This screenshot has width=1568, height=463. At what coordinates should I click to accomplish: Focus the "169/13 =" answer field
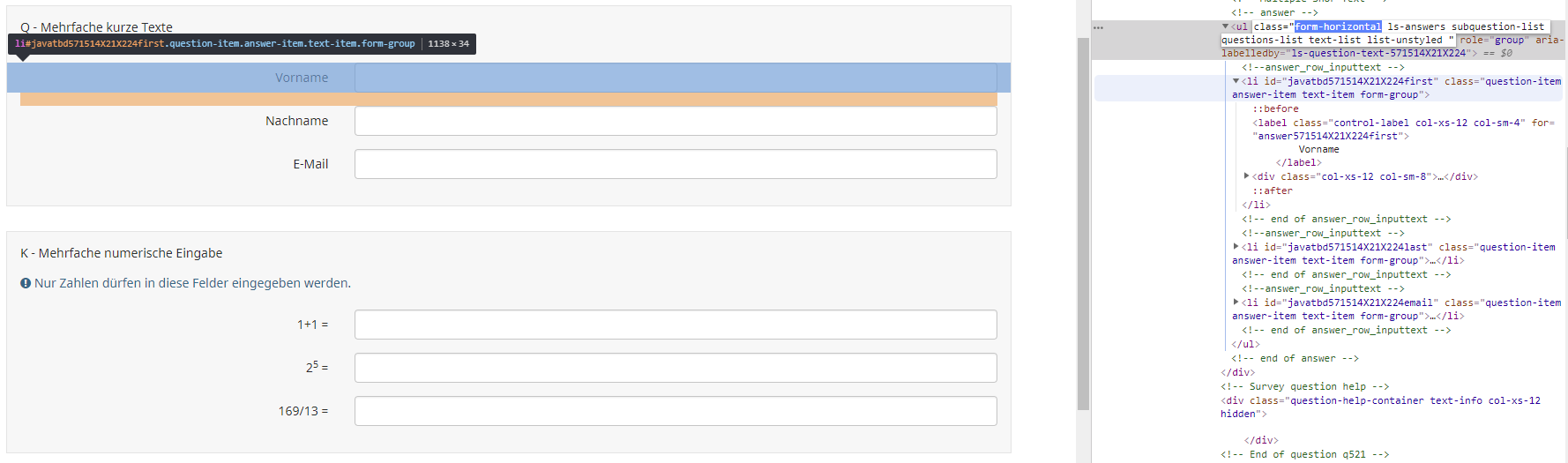[x=676, y=411]
